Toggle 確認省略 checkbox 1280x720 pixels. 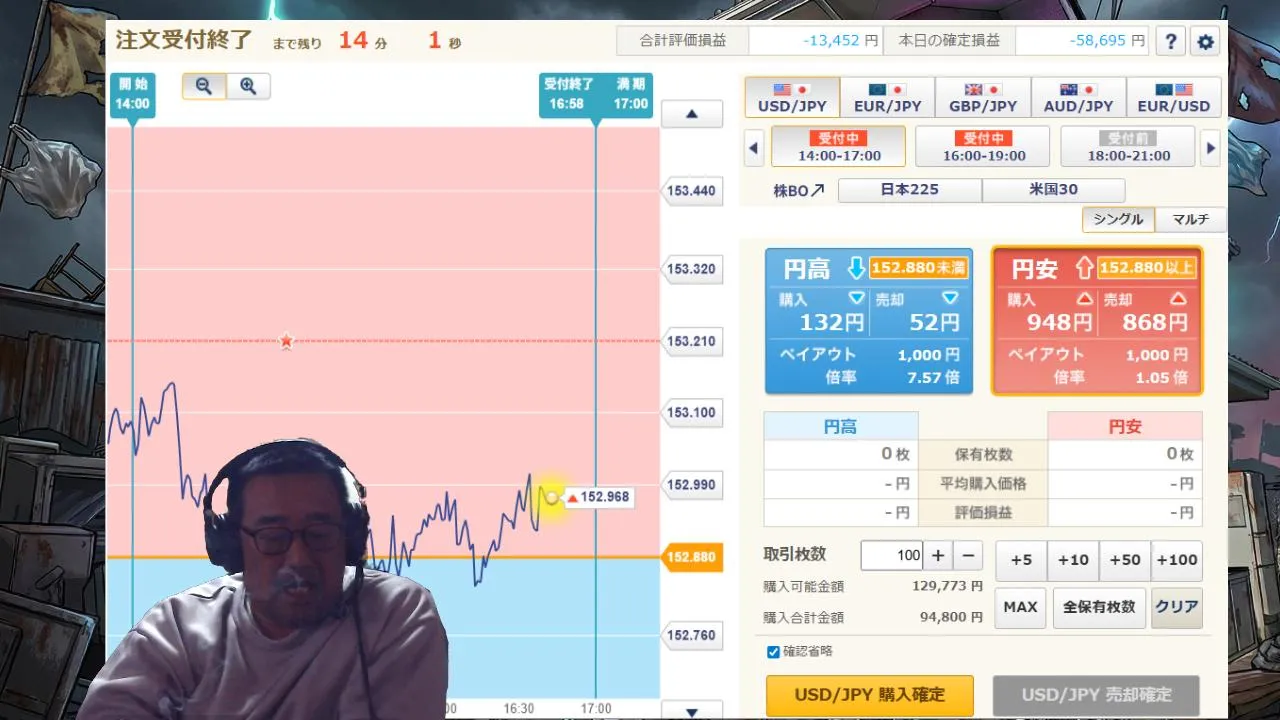pyautogui.click(x=773, y=652)
